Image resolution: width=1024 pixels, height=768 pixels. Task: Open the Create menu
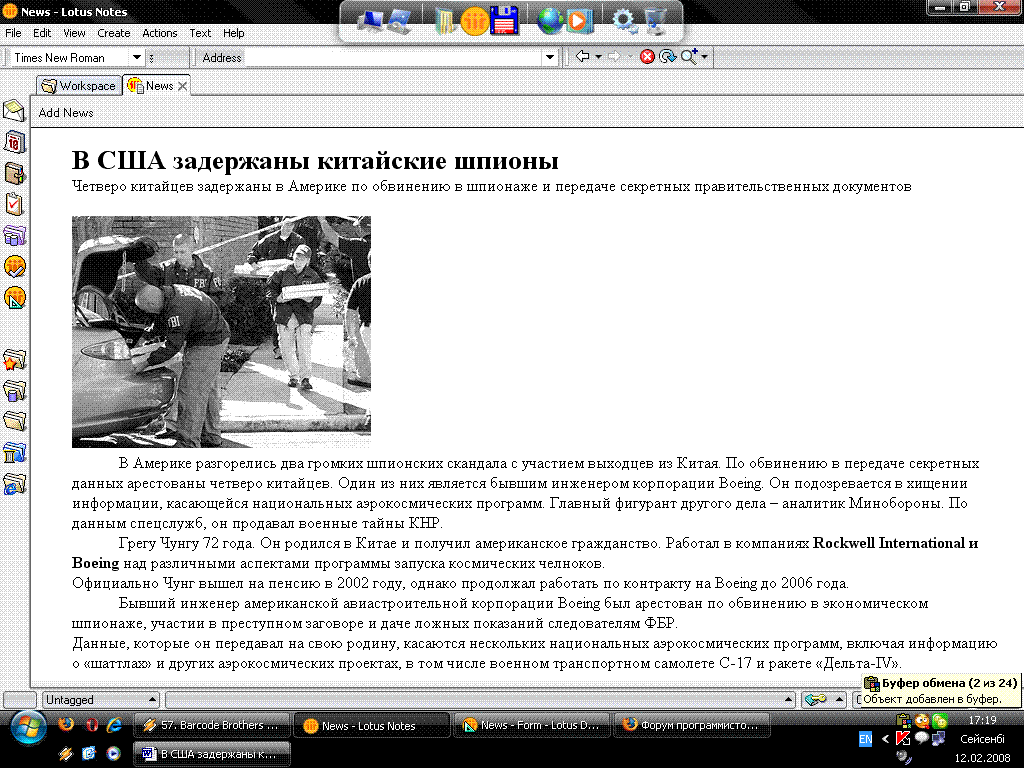click(x=113, y=33)
